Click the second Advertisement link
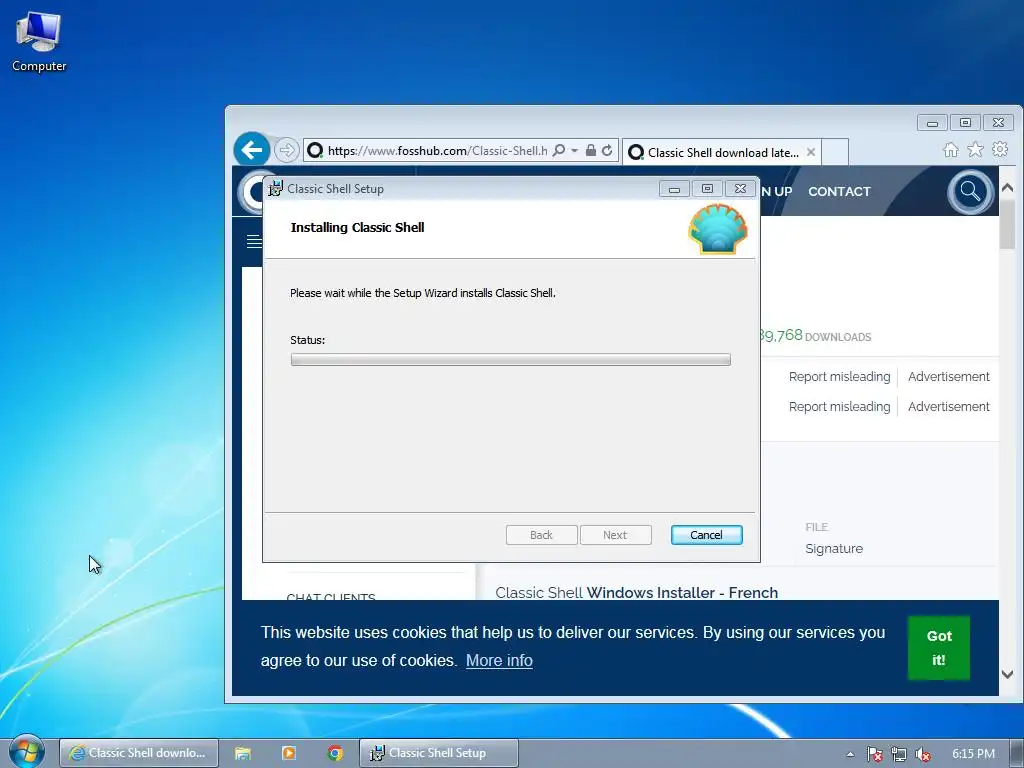The height and width of the screenshot is (768, 1024). click(x=948, y=407)
